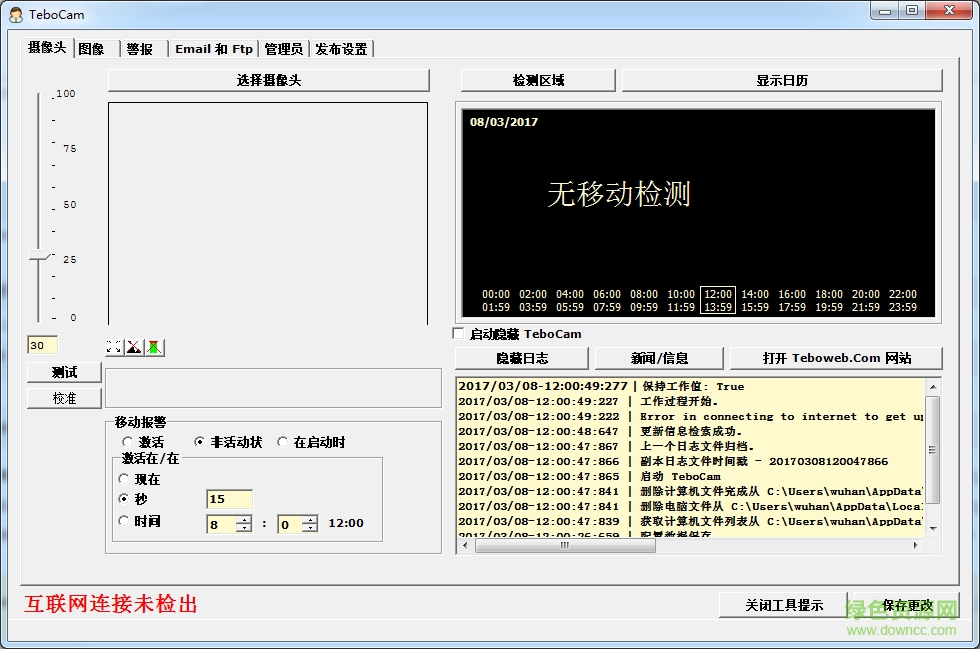Click the TeboCam icon in the title bar
Viewport: 980px width, 649px height.
14,13
